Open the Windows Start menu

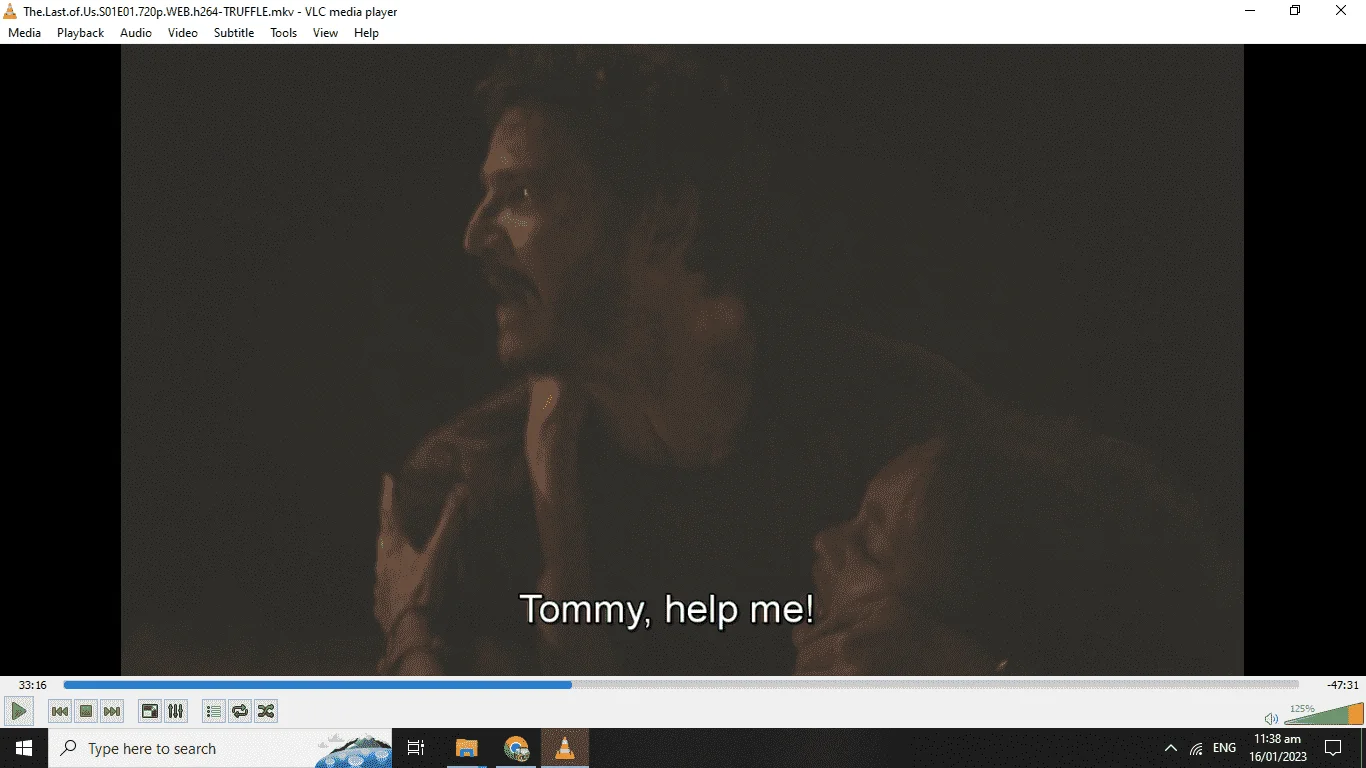tap(24, 748)
